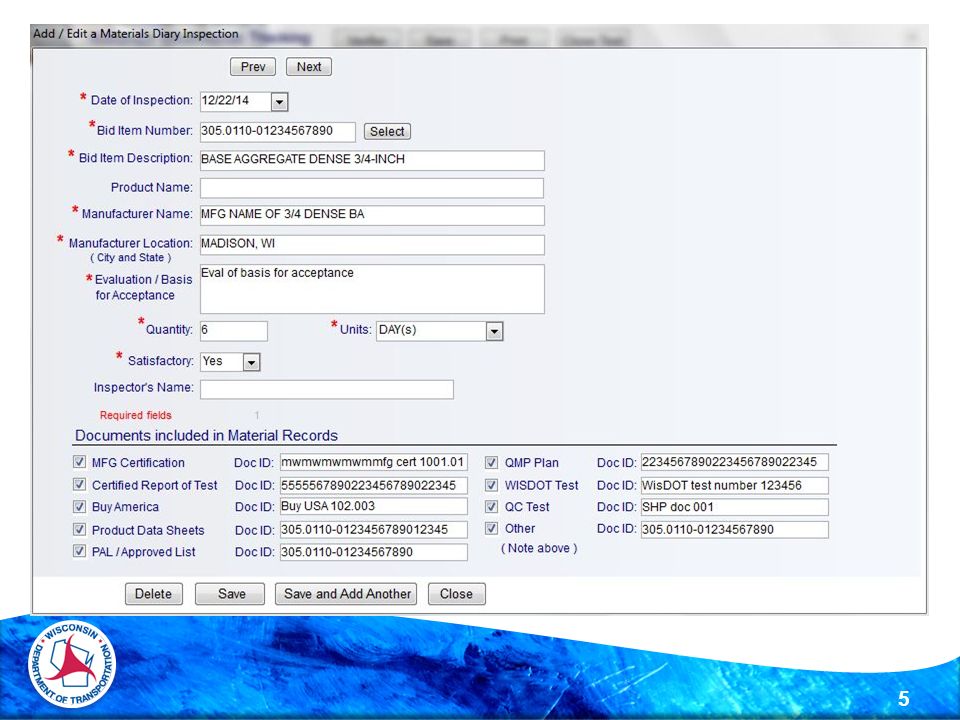Screen dimensions: 960x720
Task: Click the Save button
Action: tap(230, 594)
